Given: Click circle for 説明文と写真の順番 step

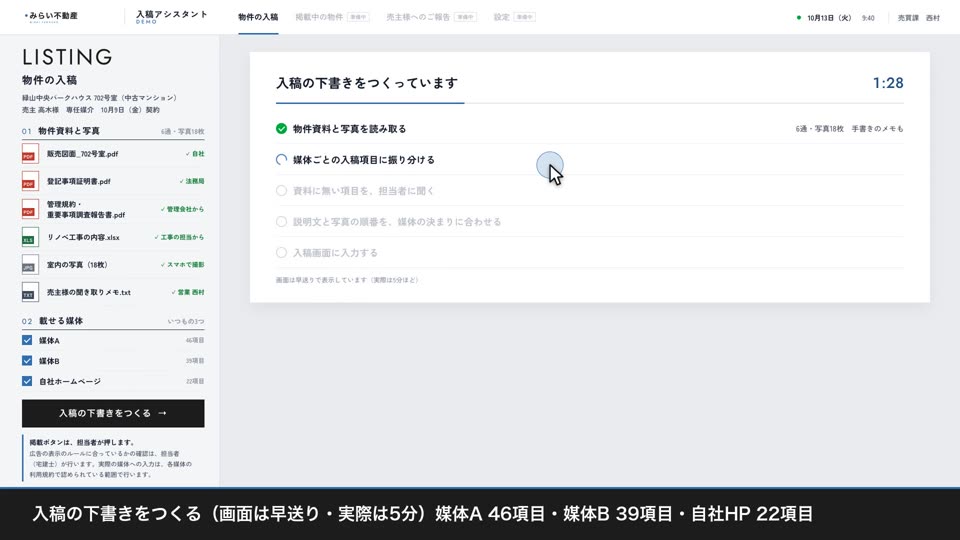Looking at the screenshot, I should [281, 222].
